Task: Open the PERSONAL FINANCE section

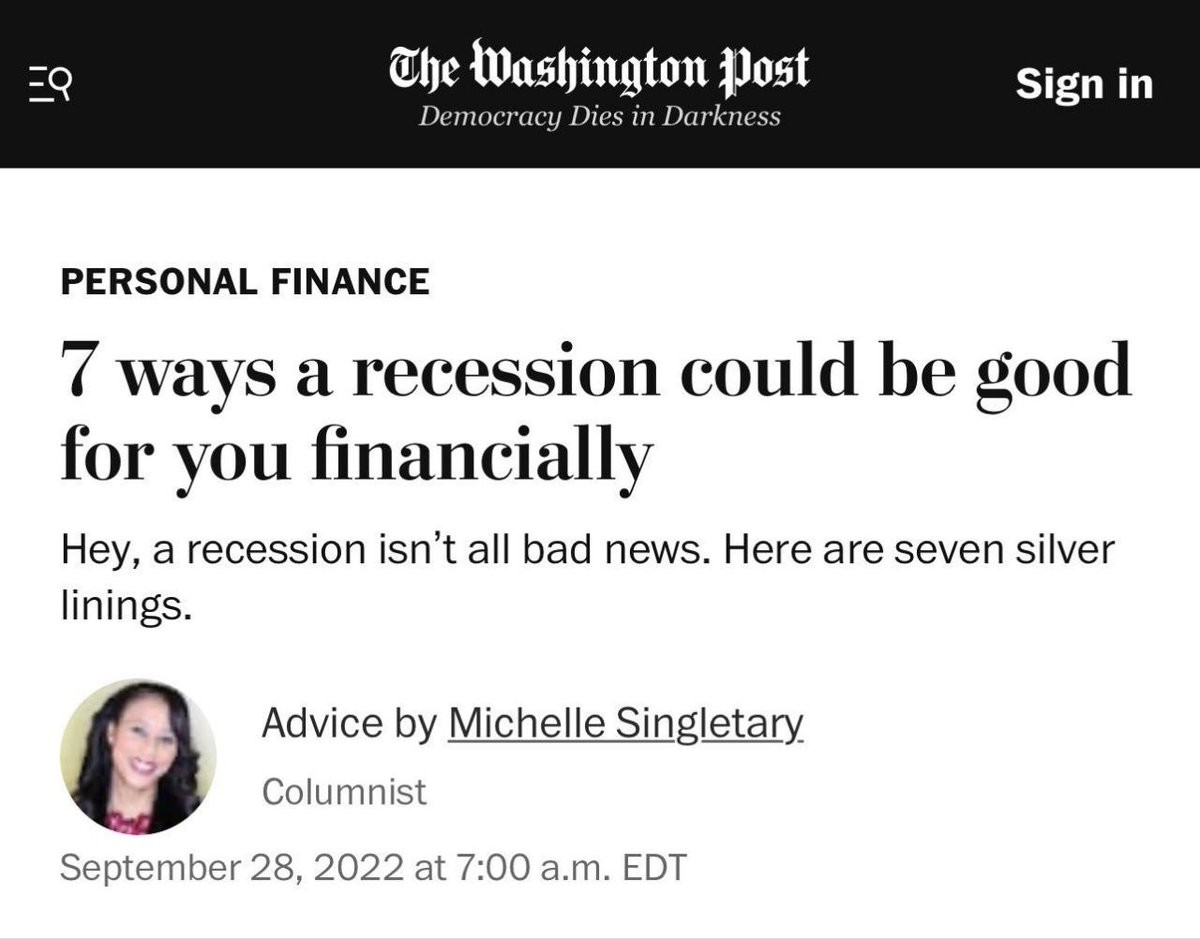Action: tap(245, 281)
